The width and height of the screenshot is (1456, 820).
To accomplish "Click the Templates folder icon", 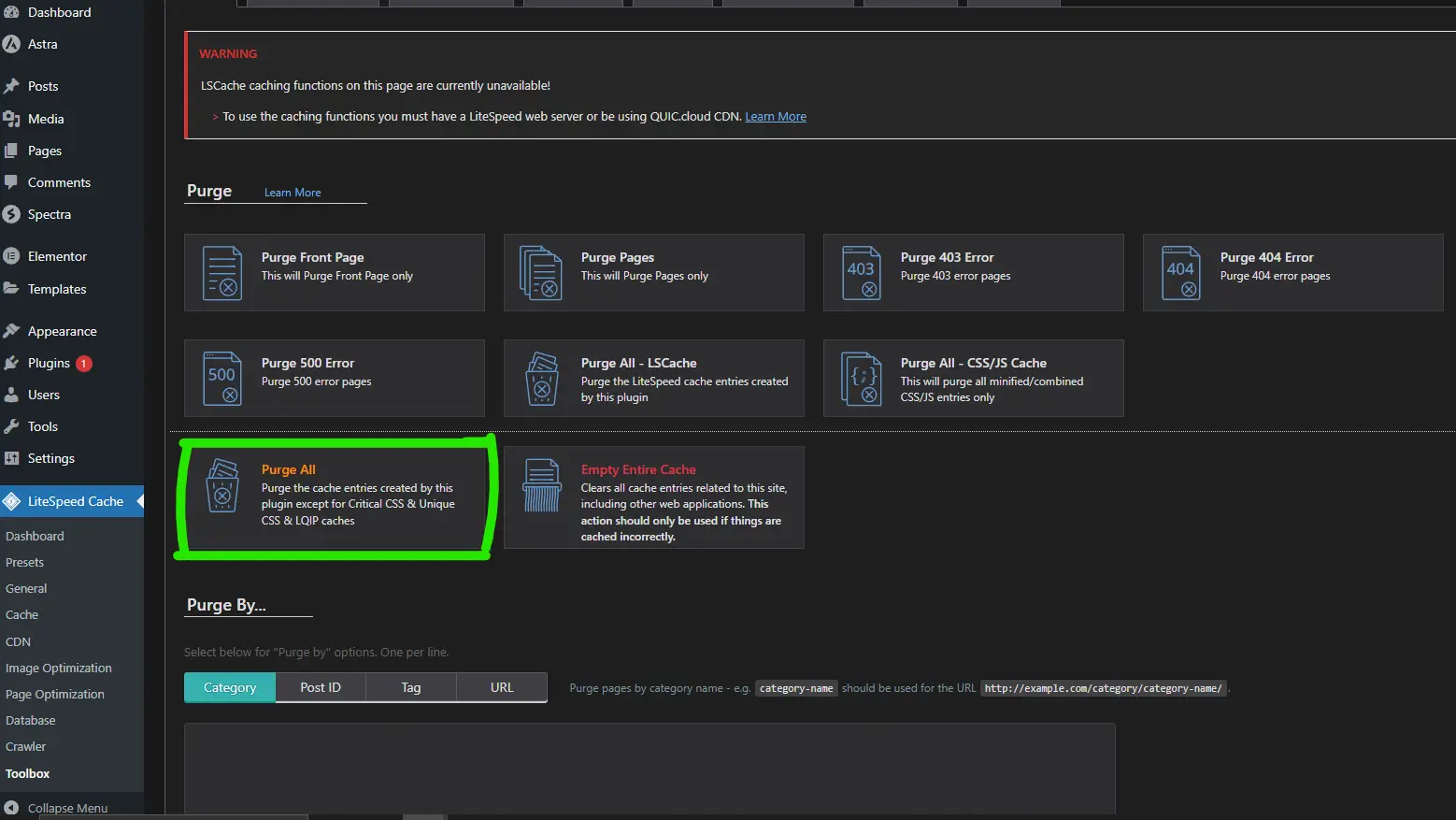I will [x=11, y=289].
